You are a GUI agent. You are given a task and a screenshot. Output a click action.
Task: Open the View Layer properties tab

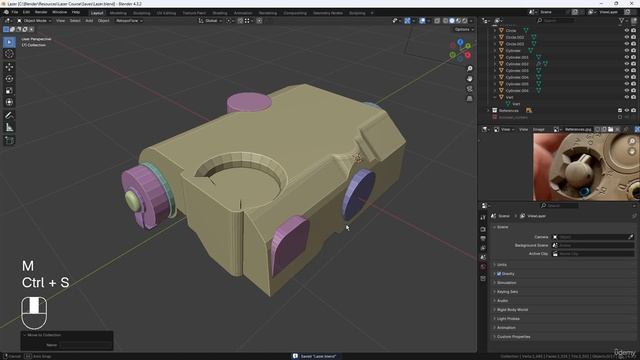(x=483, y=248)
